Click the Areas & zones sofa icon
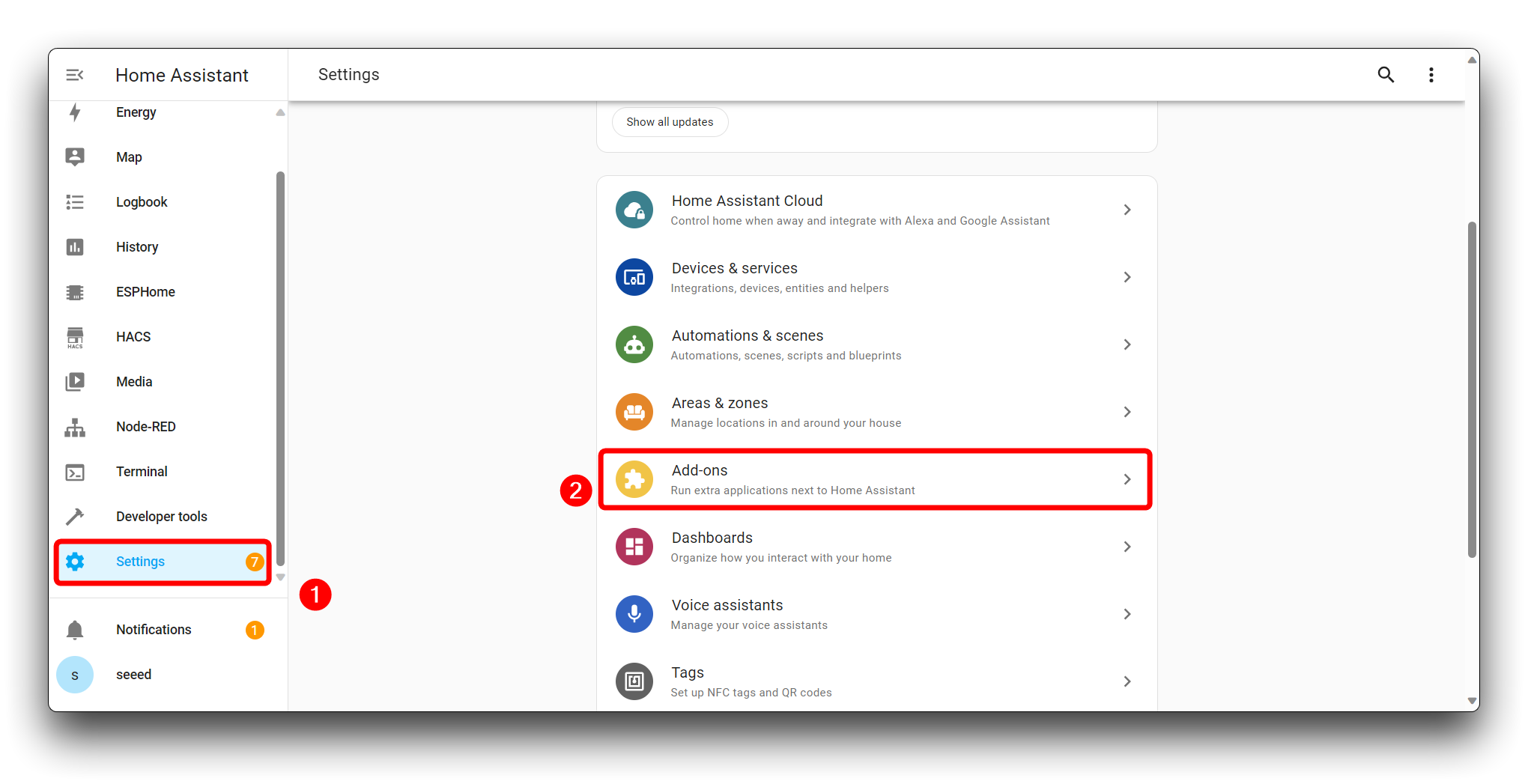Viewport: 1528px width, 784px height. coord(634,412)
